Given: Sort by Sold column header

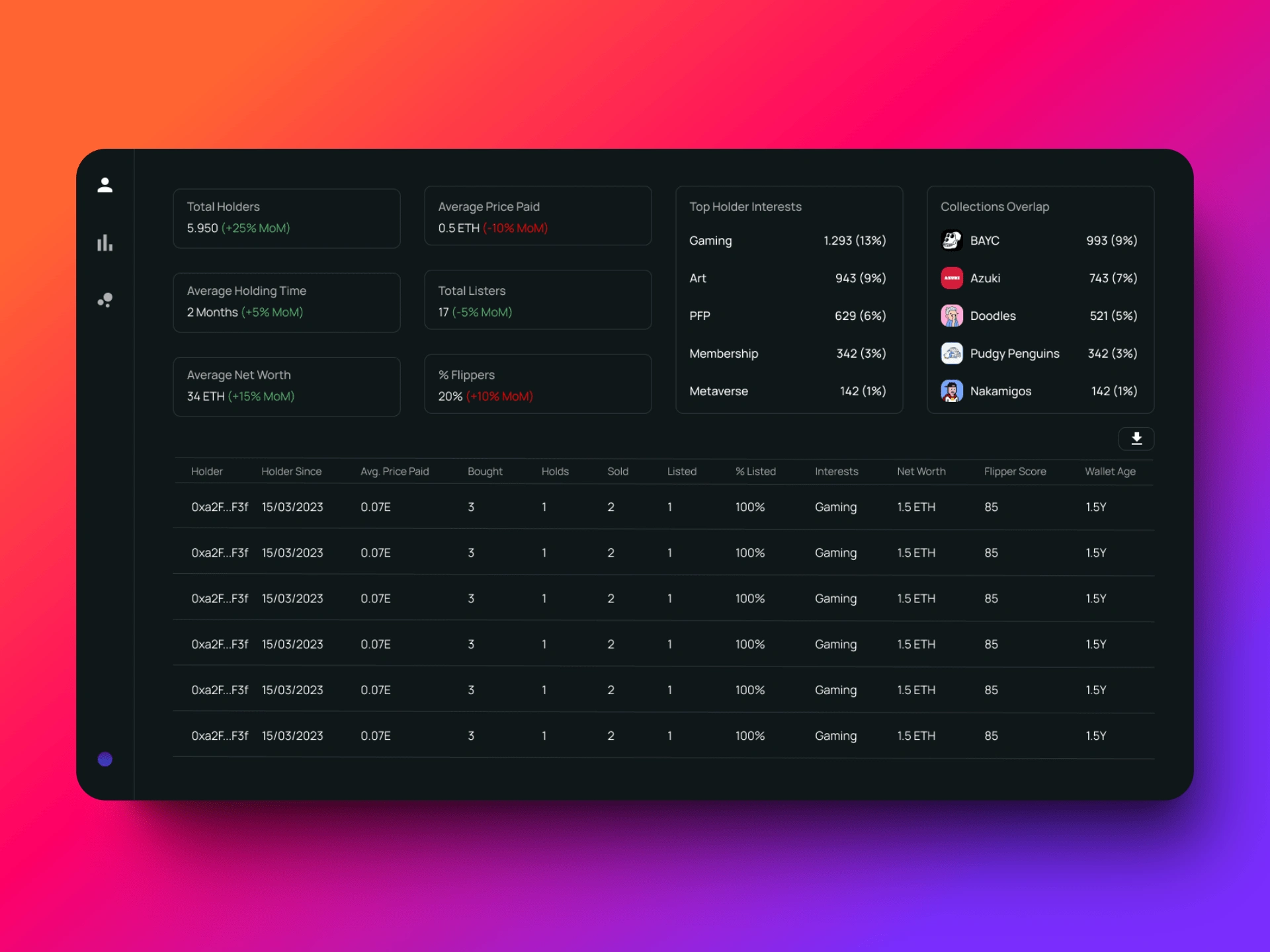Looking at the screenshot, I should point(618,471).
